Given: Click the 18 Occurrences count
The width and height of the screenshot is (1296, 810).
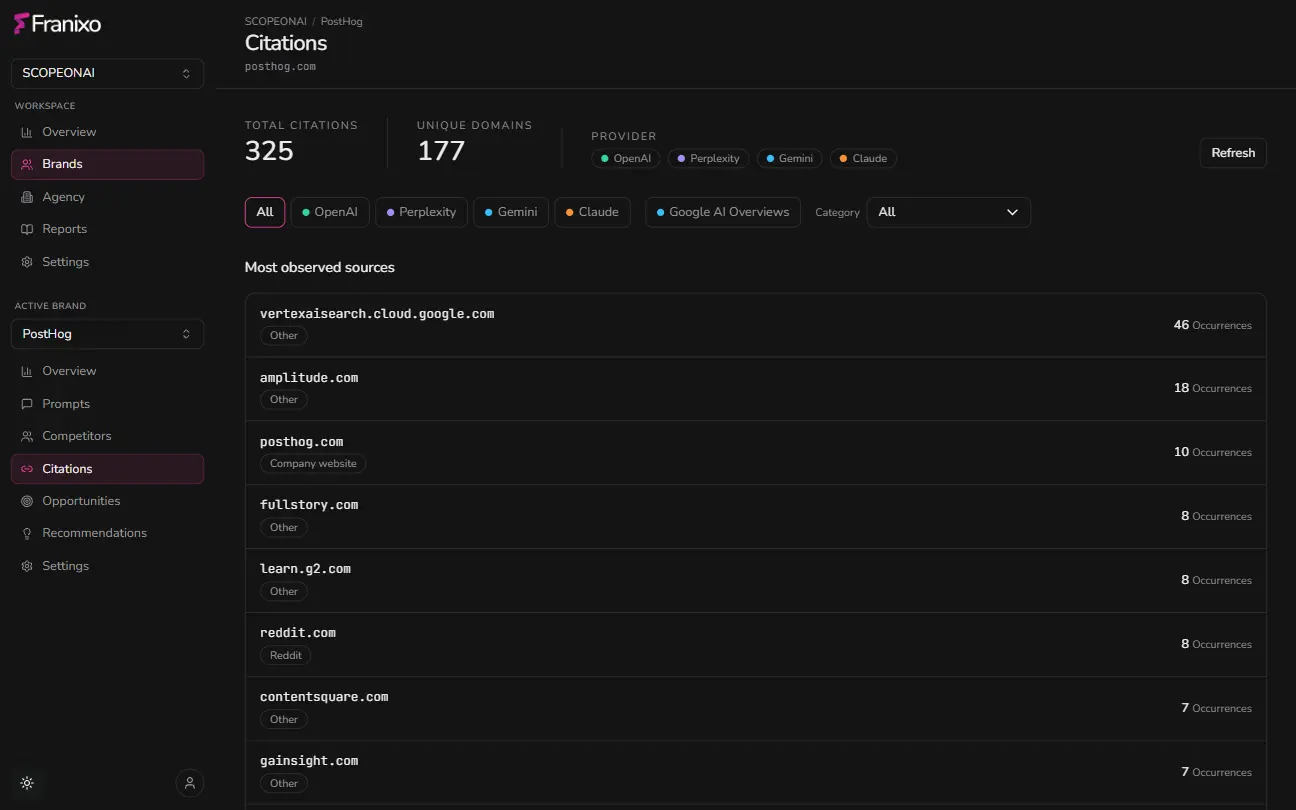Looking at the screenshot, I should click(x=1212, y=388).
